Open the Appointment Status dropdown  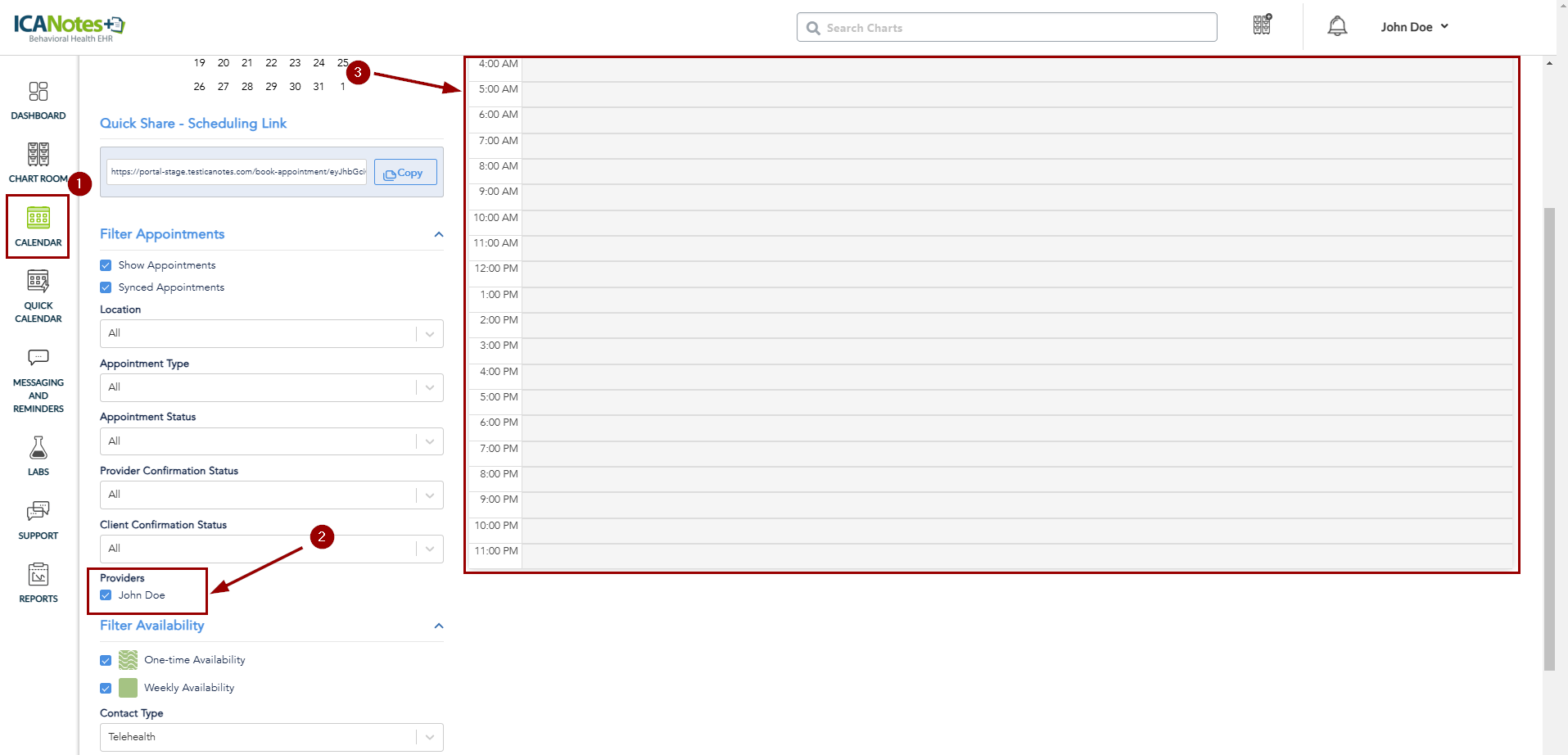[271, 441]
